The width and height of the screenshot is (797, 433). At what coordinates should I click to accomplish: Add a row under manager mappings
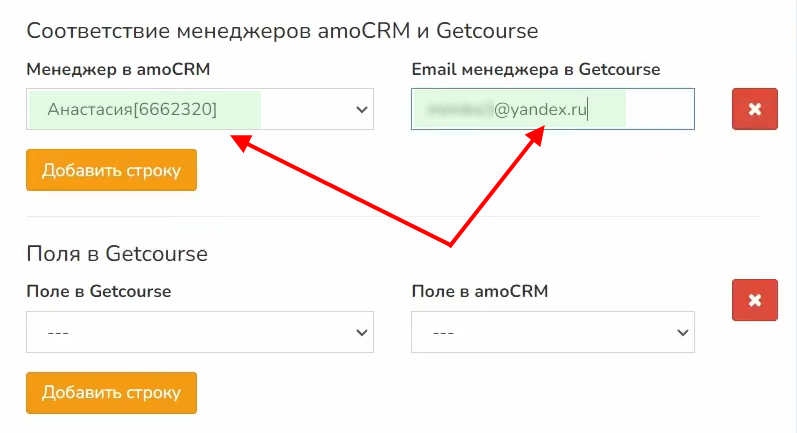111,170
